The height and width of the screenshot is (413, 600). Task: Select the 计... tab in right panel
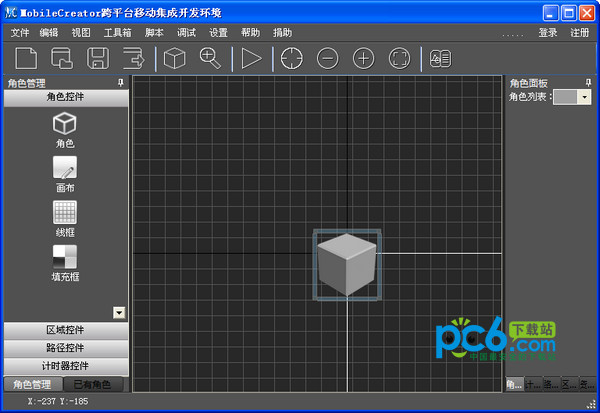pos(533,384)
